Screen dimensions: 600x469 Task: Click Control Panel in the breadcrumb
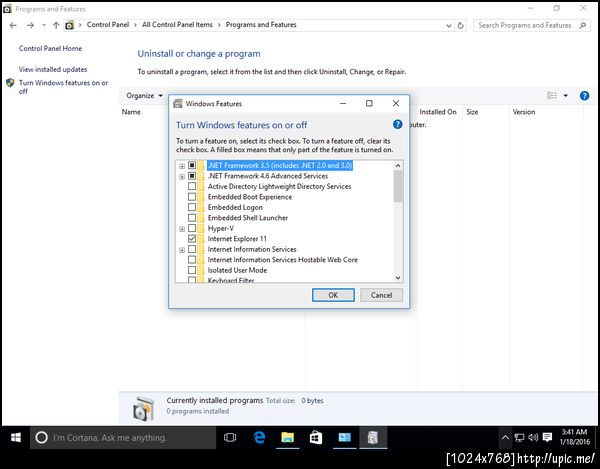pyautogui.click(x=108, y=24)
